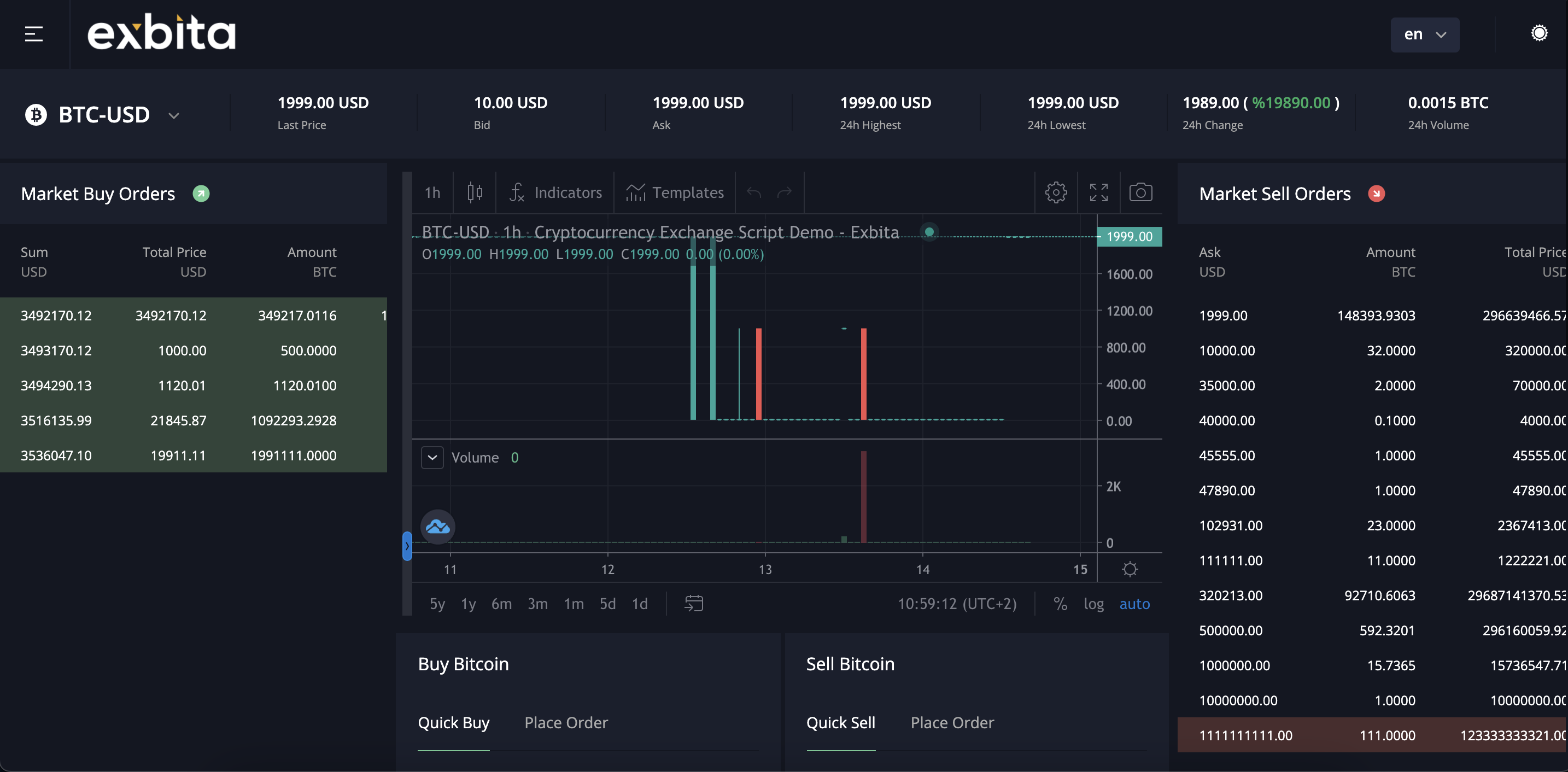Set chart range to 1y
This screenshot has width=1568, height=772.
click(467, 604)
